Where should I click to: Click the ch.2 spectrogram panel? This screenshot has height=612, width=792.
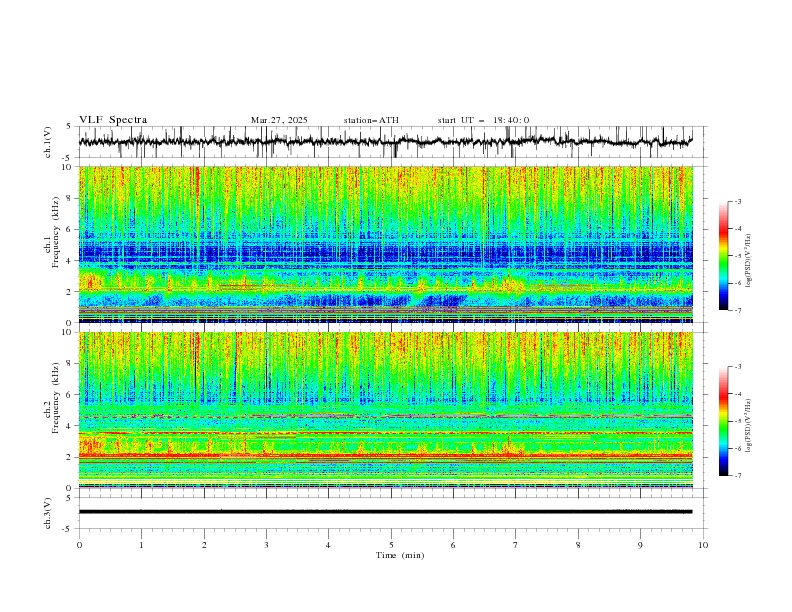pyautogui.click(x=386, y=410)
